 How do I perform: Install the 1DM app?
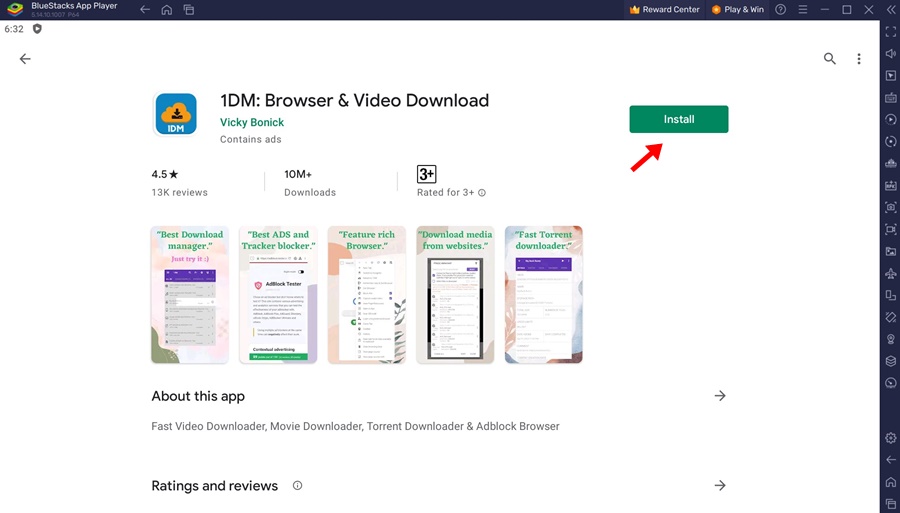coord(678,119)
